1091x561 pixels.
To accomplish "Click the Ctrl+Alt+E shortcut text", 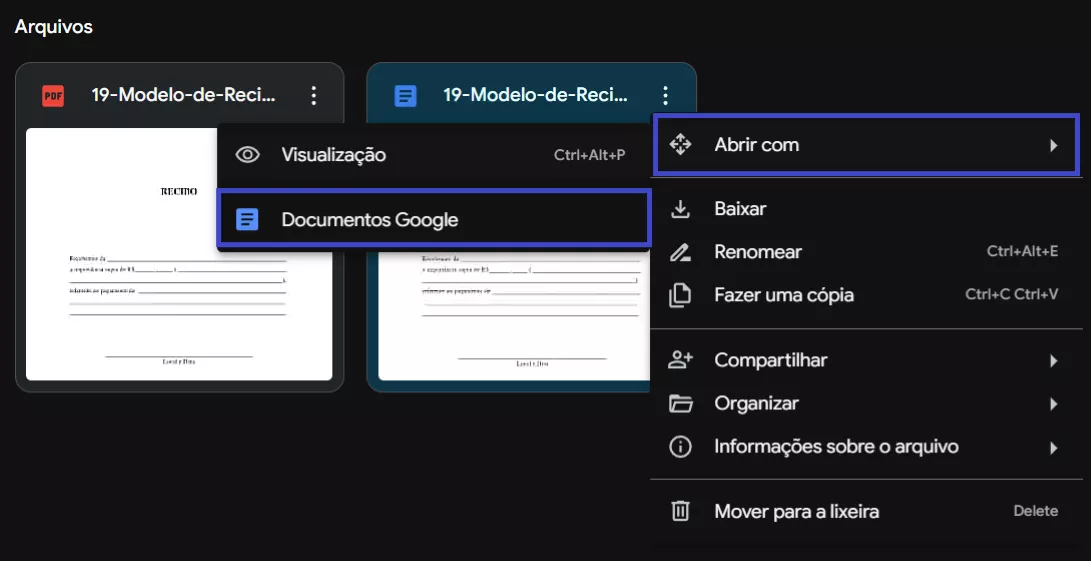I will [1022, 252].
